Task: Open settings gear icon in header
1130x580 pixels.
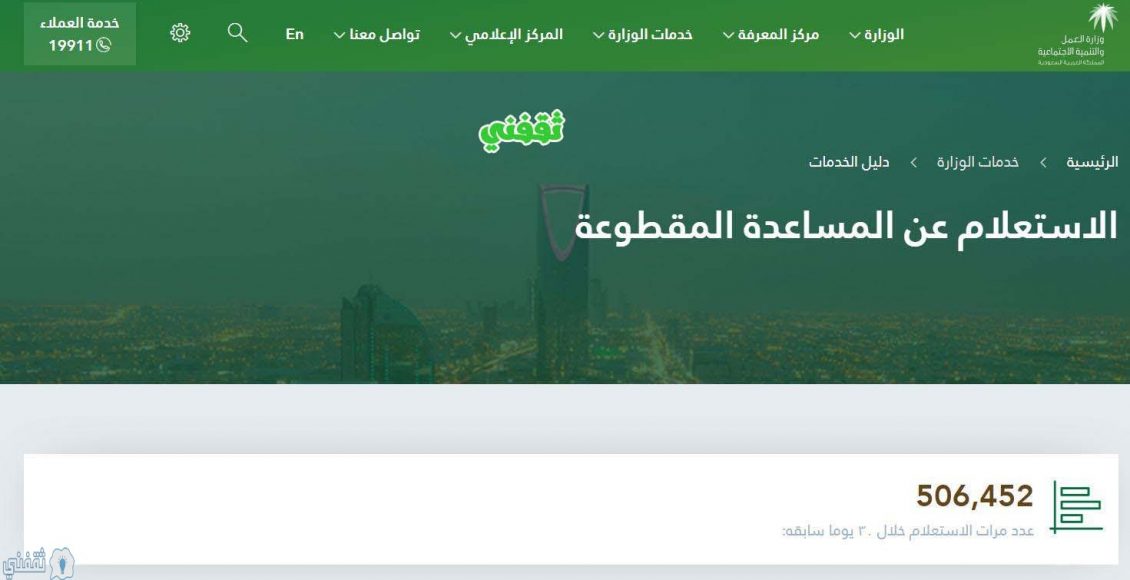Action: [180, 33]
